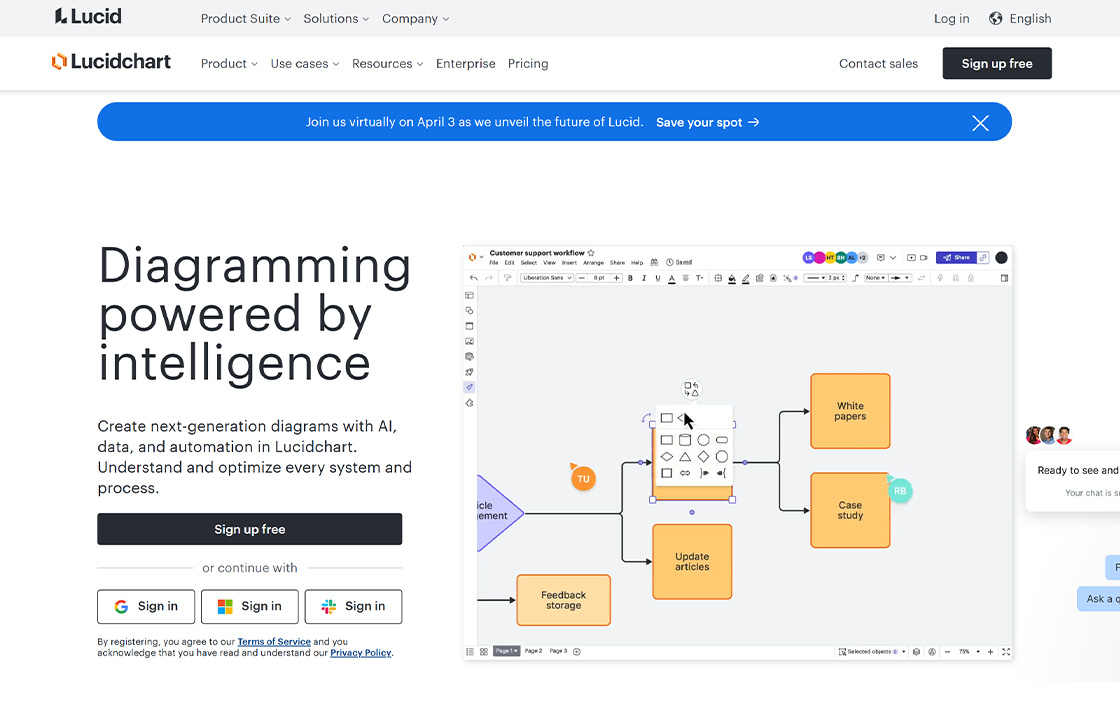Click the blue Share button in the editor
The width and height of the screenshot is (1120, 720).
click(x=956, y=258)
